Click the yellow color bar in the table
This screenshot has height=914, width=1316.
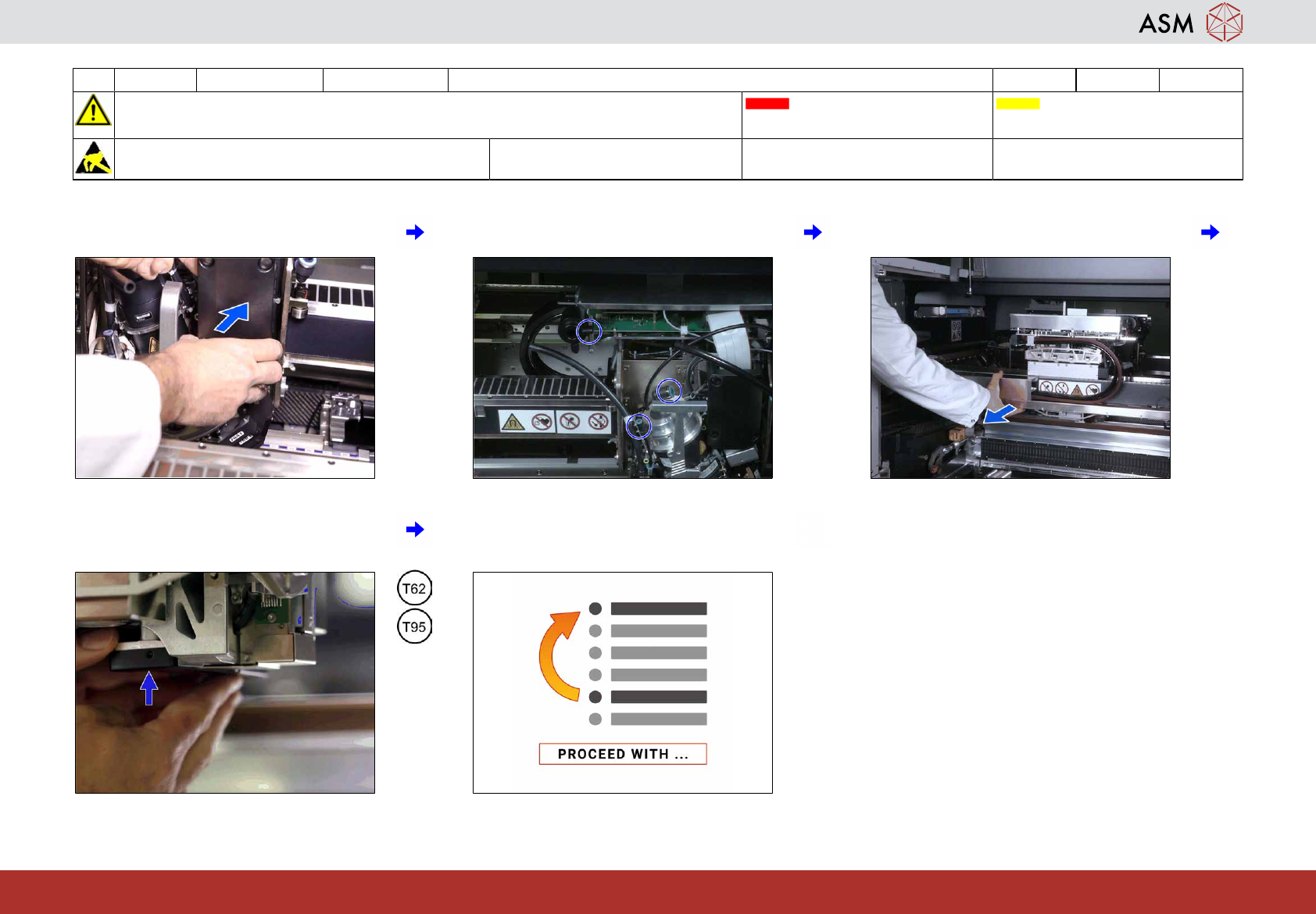tap(1017, 103)
